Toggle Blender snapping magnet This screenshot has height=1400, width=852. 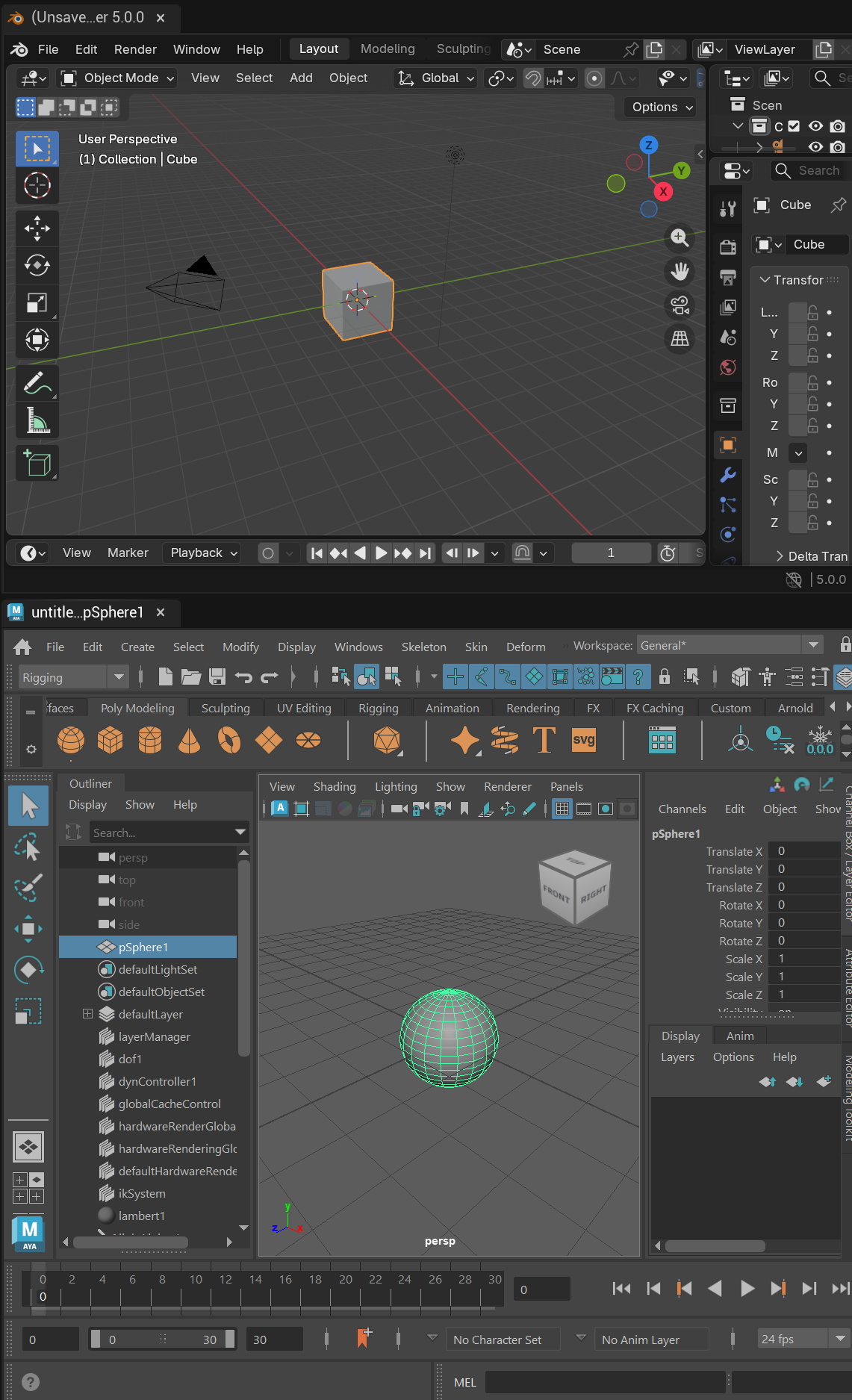click(532, 78)
